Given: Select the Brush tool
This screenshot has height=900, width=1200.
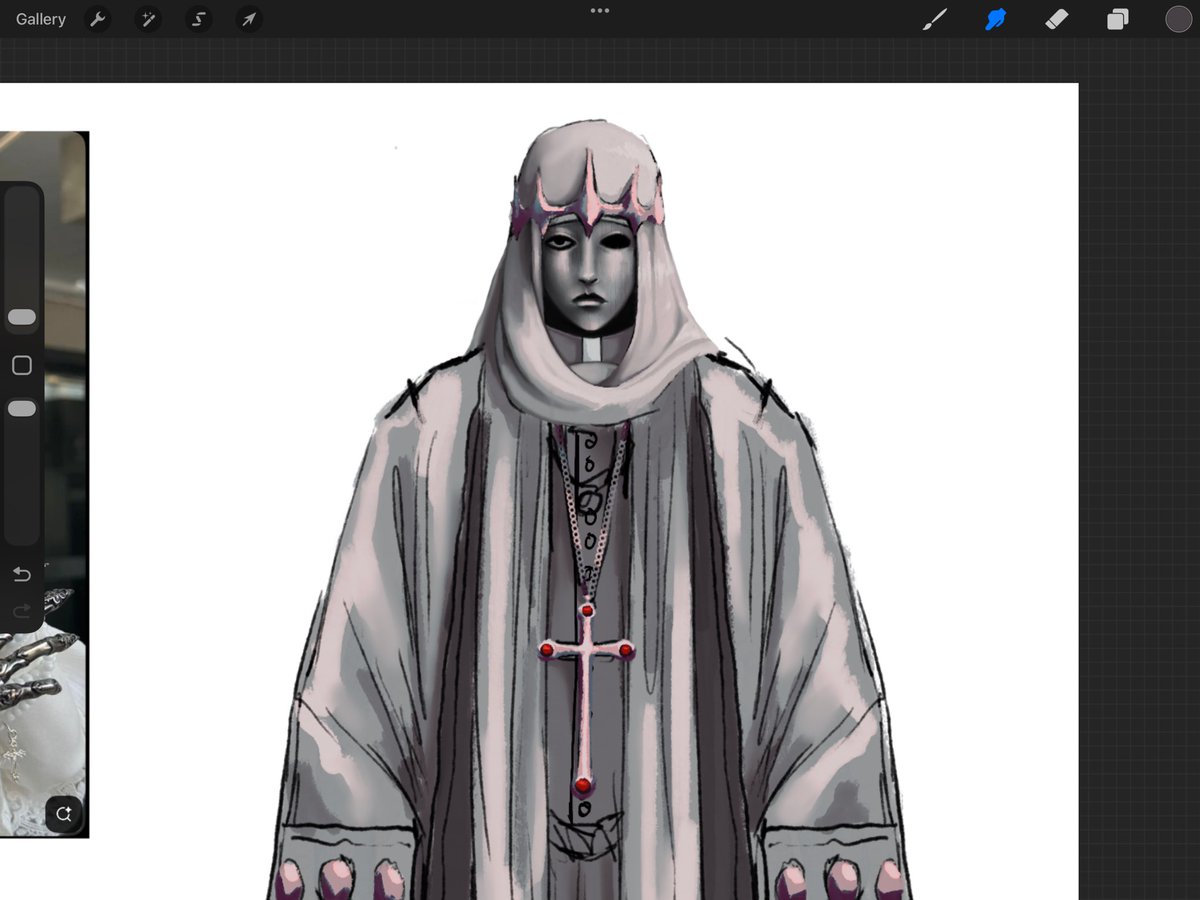Looking at the screenshot, I should coord(935,19).
